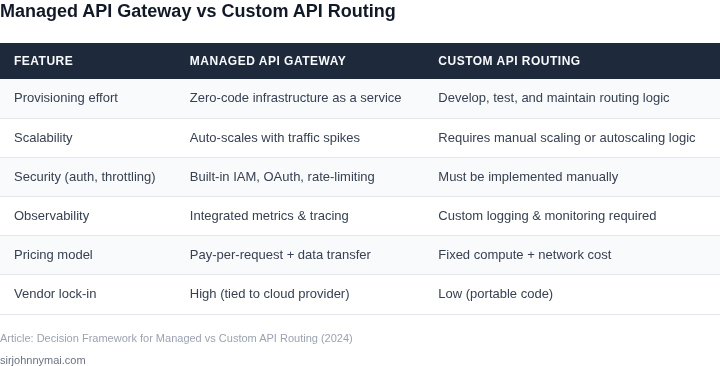
Task: Click the 'FEATURE' column header
Action: coord(43,61)
